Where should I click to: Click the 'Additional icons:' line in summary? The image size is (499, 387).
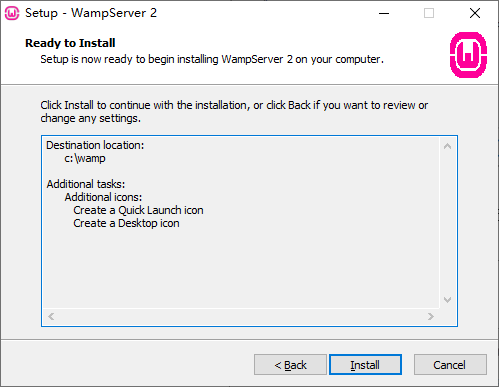point(103,197)
